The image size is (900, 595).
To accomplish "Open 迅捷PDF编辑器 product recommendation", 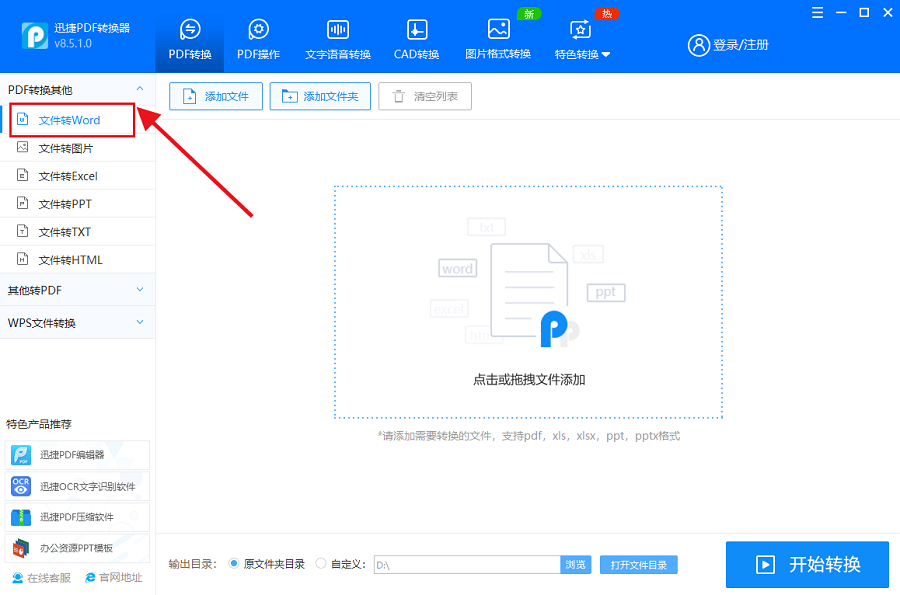I will point(77,455).
